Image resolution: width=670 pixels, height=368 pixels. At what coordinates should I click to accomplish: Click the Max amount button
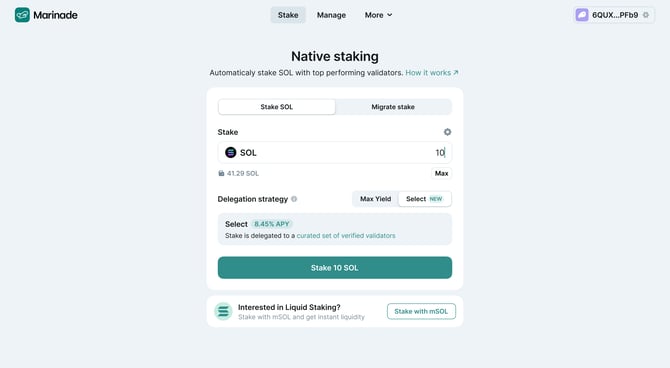tap(441, 173)
